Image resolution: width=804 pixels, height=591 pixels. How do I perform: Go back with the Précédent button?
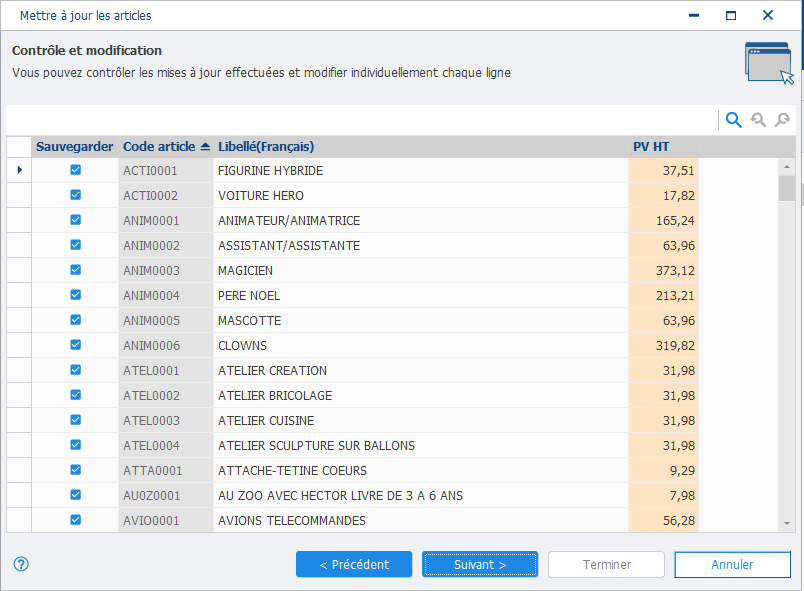(x=354, y=564)
